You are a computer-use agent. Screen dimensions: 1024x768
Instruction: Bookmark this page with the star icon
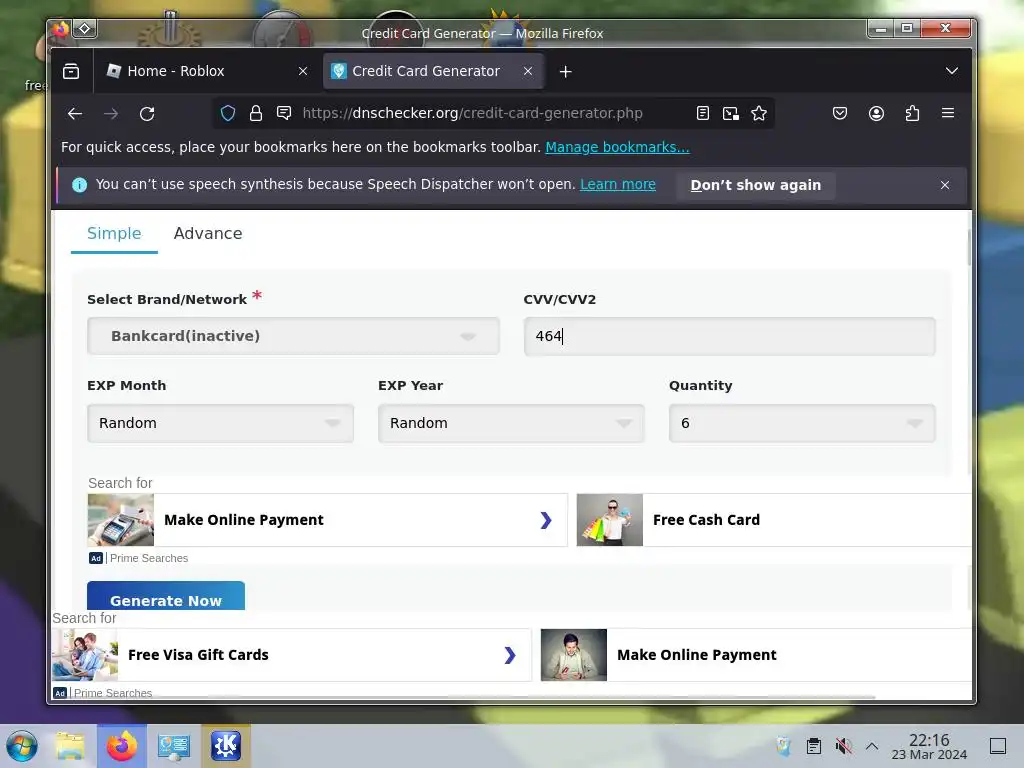(x=759, y=114)
